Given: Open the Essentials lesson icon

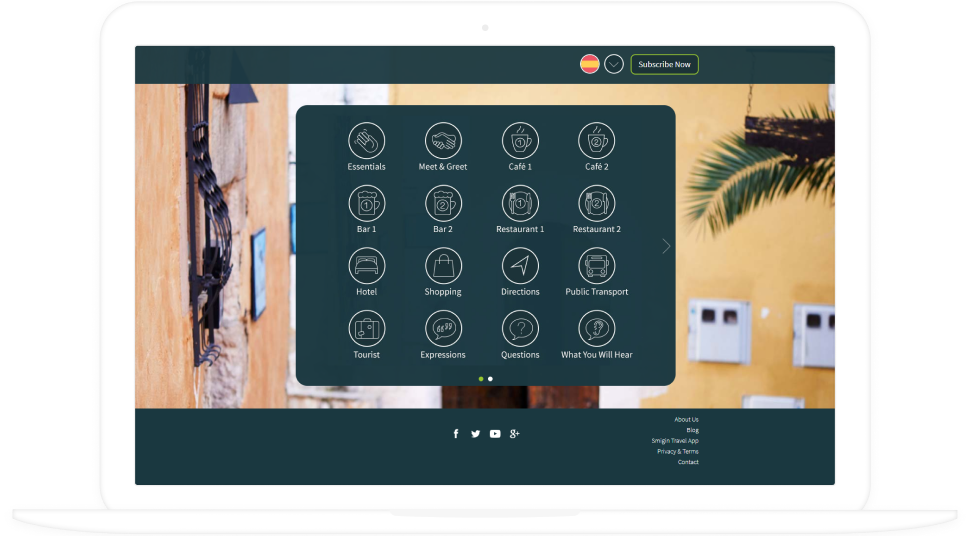Looking at the screenshot, I should [x=366, y=140].
